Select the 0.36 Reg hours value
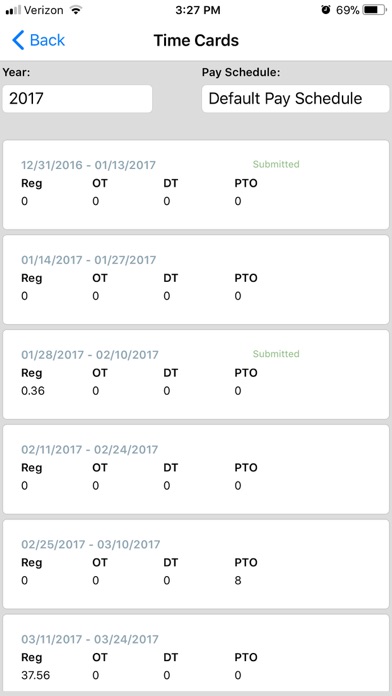The height and width of the screenshot is (696, 392). (33, 391)
